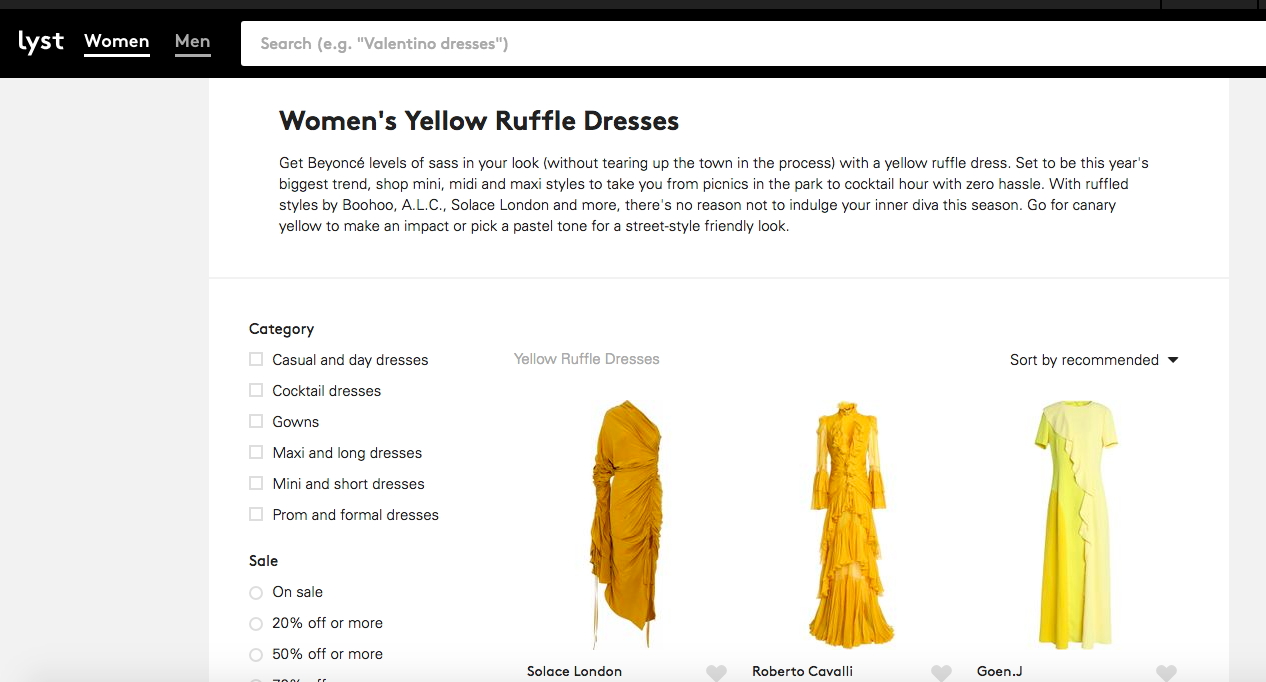This screenshot has height=682, width=1266.
Task: Click the Solace London brand name
Action: 574,672
